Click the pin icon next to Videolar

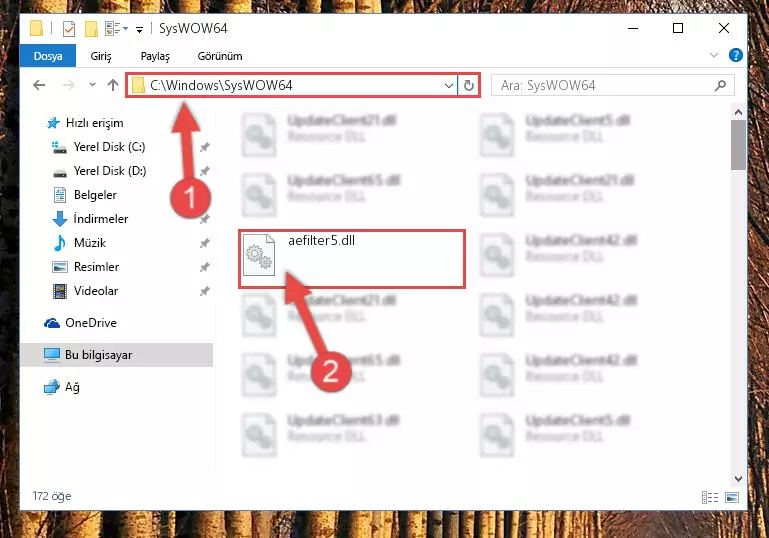pyautogui.click(x=205, y=291)
